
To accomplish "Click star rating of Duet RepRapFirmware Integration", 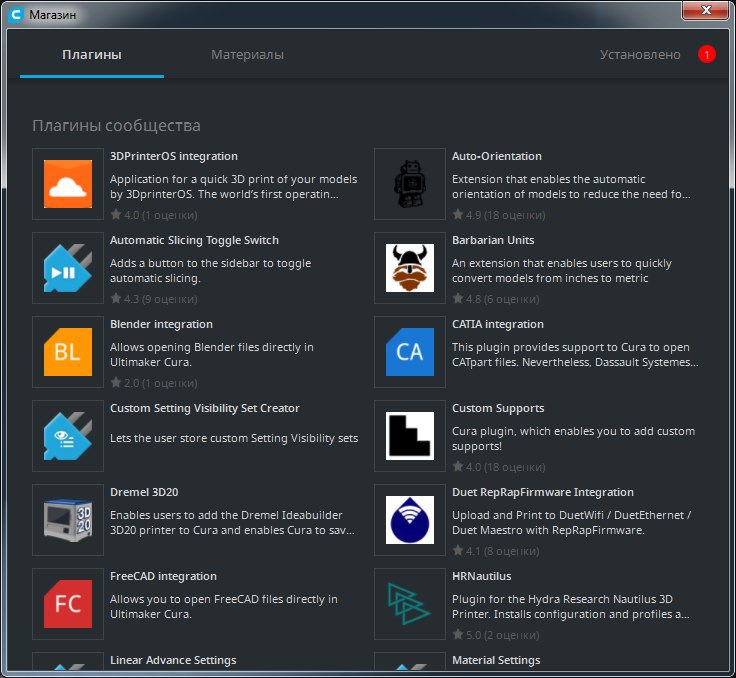I will tap(496, 551).
